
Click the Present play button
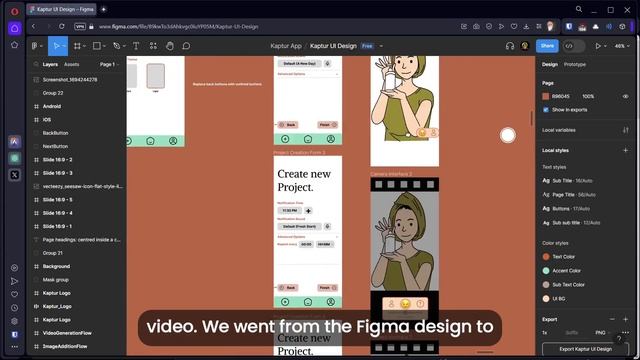coord(598,46)
